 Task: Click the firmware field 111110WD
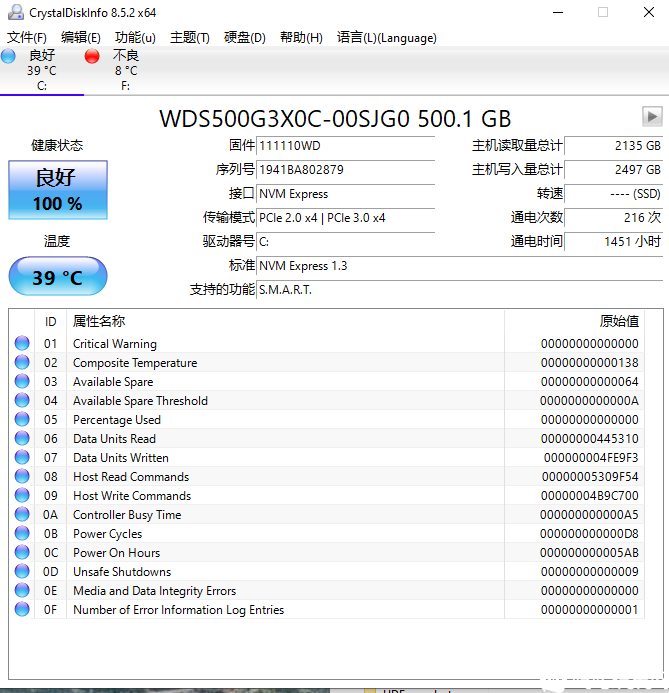click(346, 146)
